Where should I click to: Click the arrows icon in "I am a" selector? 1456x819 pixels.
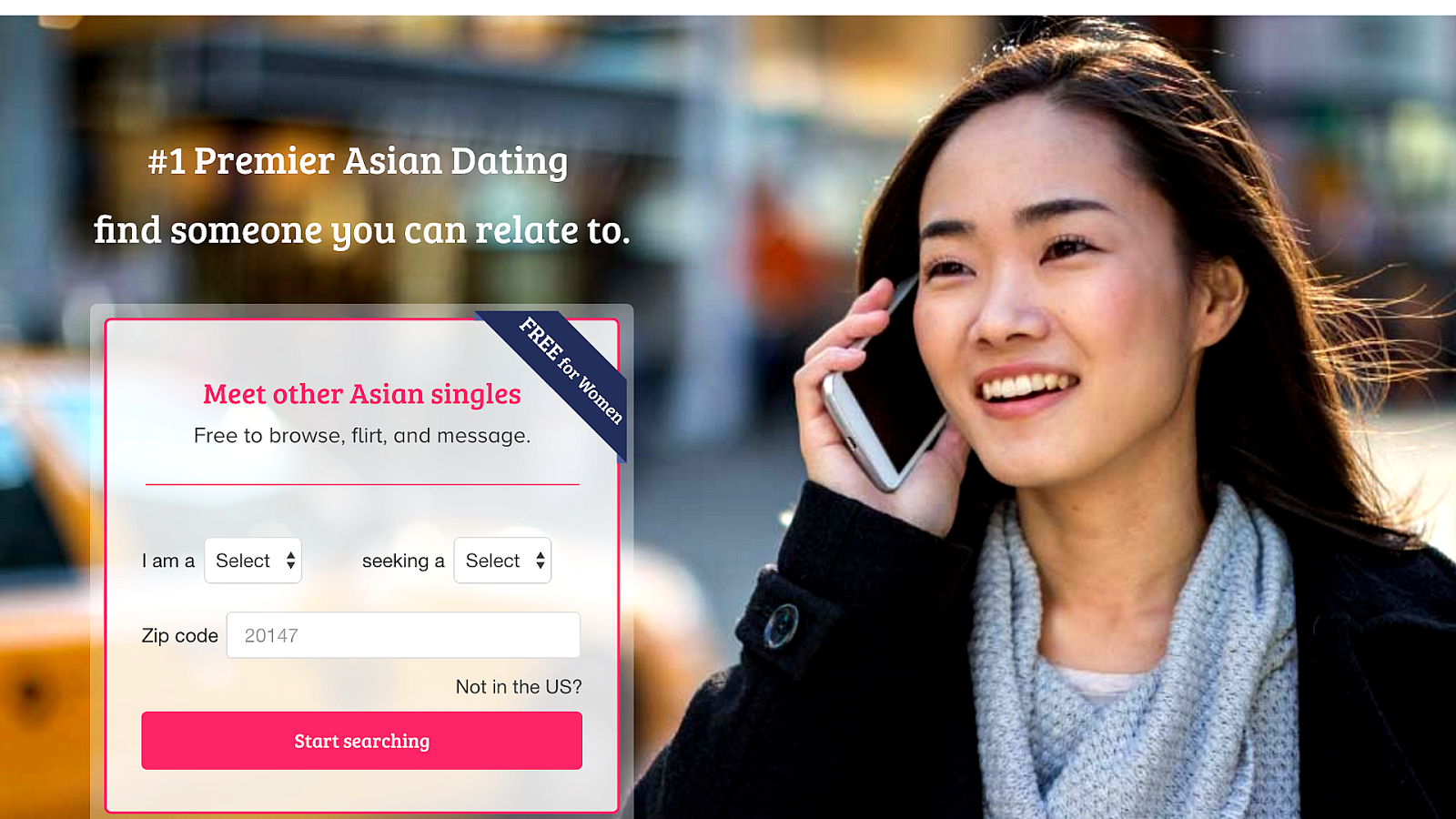[290, 561]
